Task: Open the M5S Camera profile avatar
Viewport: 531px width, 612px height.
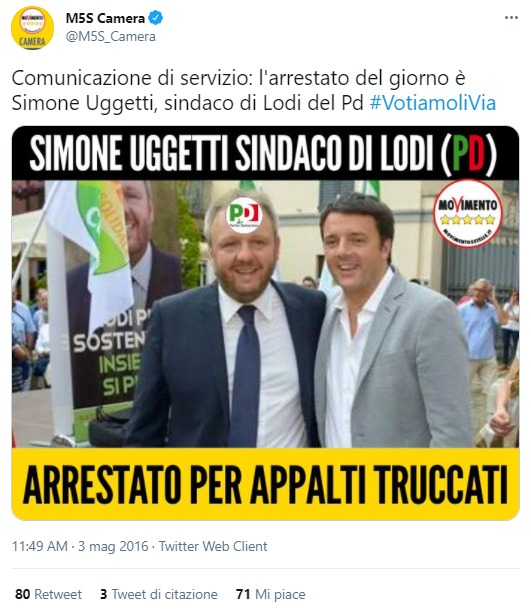Action: click(x=32, y=28)
